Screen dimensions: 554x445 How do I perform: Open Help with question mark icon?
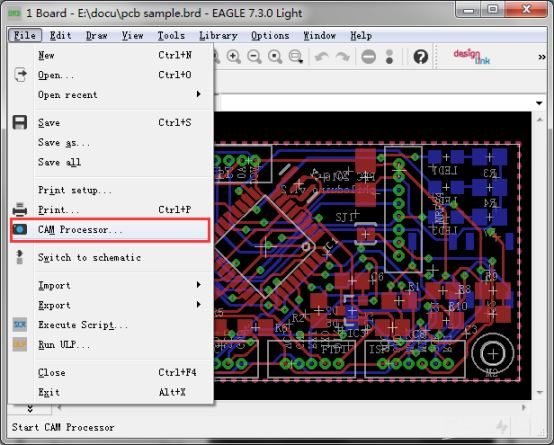(420, 57)
